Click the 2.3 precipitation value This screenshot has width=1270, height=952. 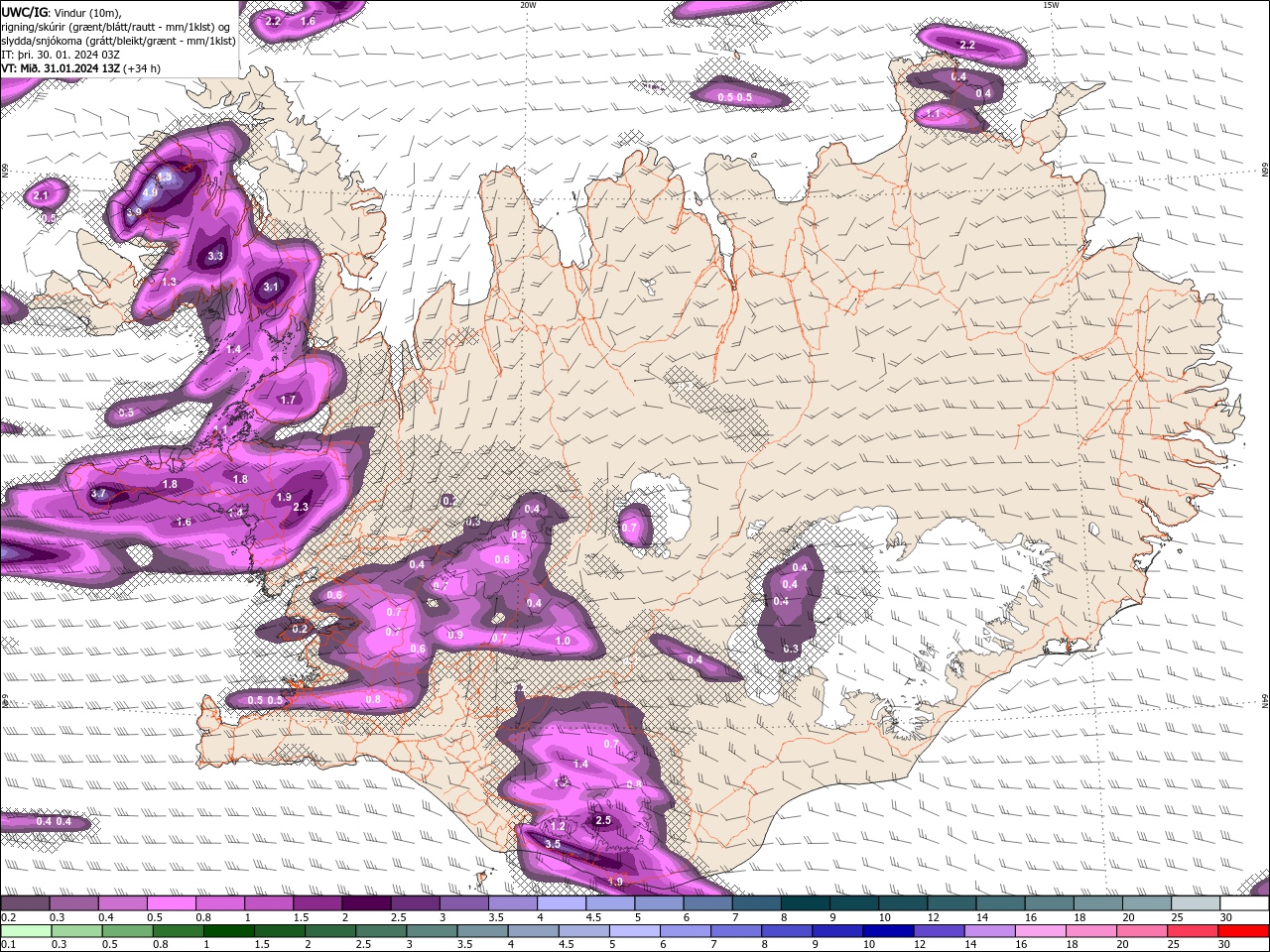(x=302, y=507)
